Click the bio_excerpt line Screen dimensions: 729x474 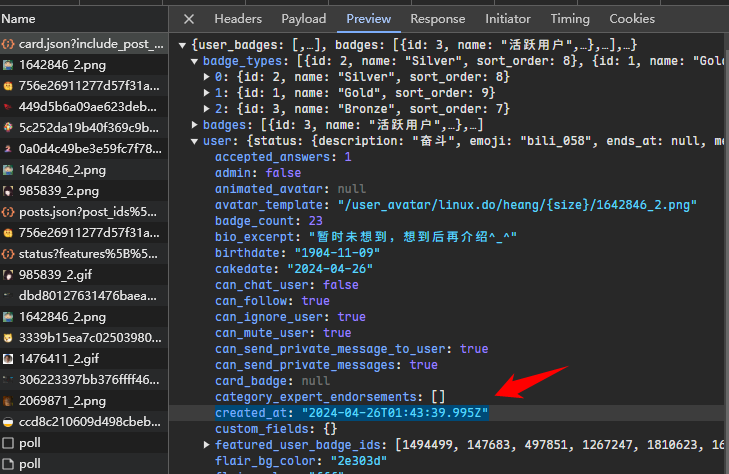tap(366, 237)
